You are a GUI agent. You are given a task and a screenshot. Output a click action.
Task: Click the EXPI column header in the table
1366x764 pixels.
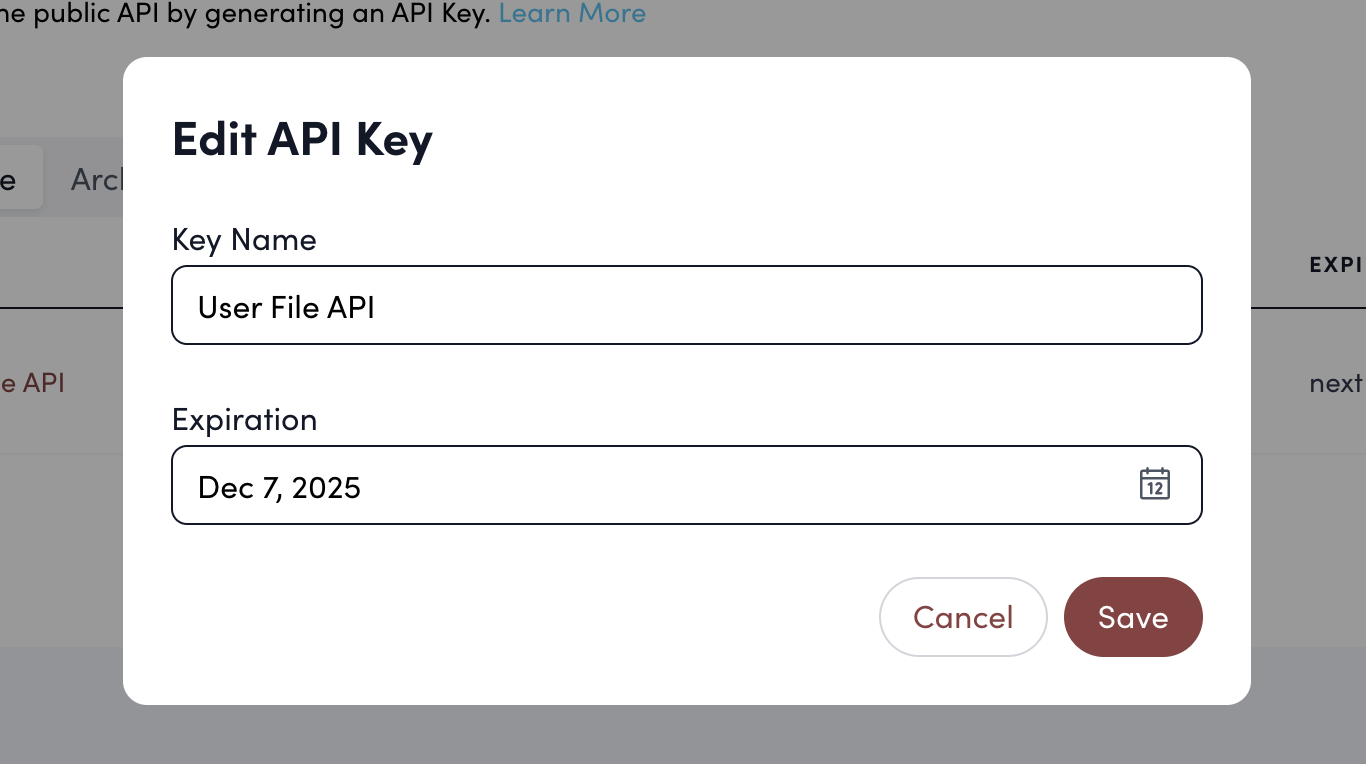coord(1337,265)
